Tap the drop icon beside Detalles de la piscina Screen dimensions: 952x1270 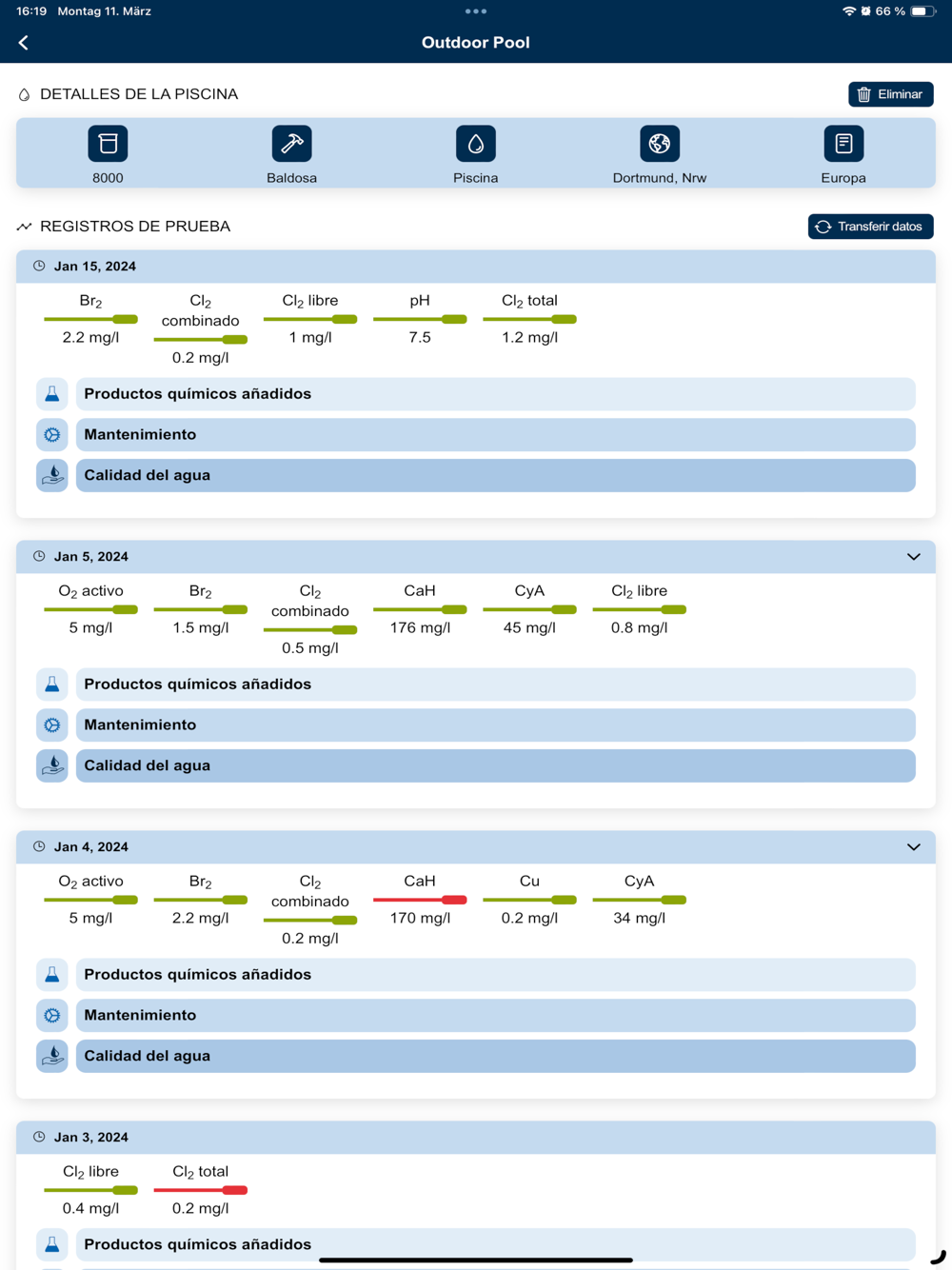(x=25, y=94)
